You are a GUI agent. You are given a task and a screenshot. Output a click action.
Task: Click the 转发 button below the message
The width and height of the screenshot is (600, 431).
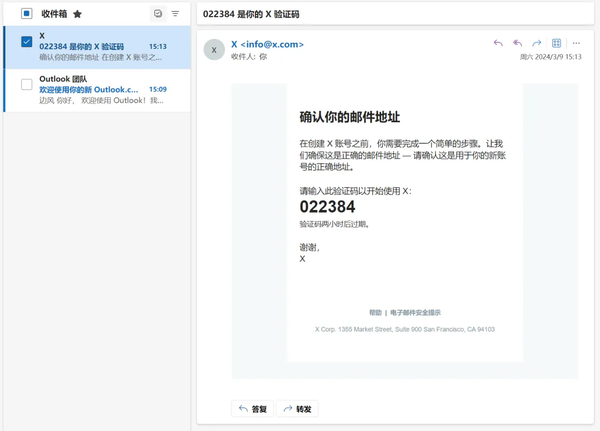[297, 409]
